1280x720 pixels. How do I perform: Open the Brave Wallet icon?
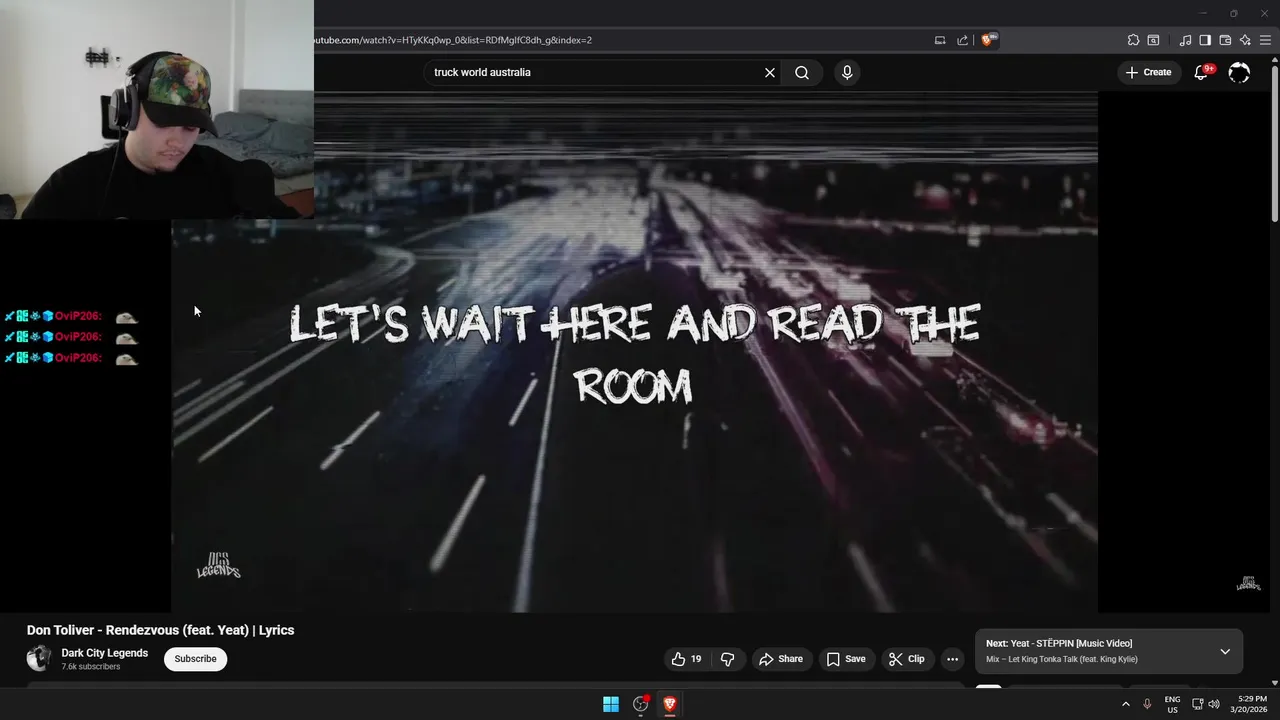click(x=1225, y=40)
